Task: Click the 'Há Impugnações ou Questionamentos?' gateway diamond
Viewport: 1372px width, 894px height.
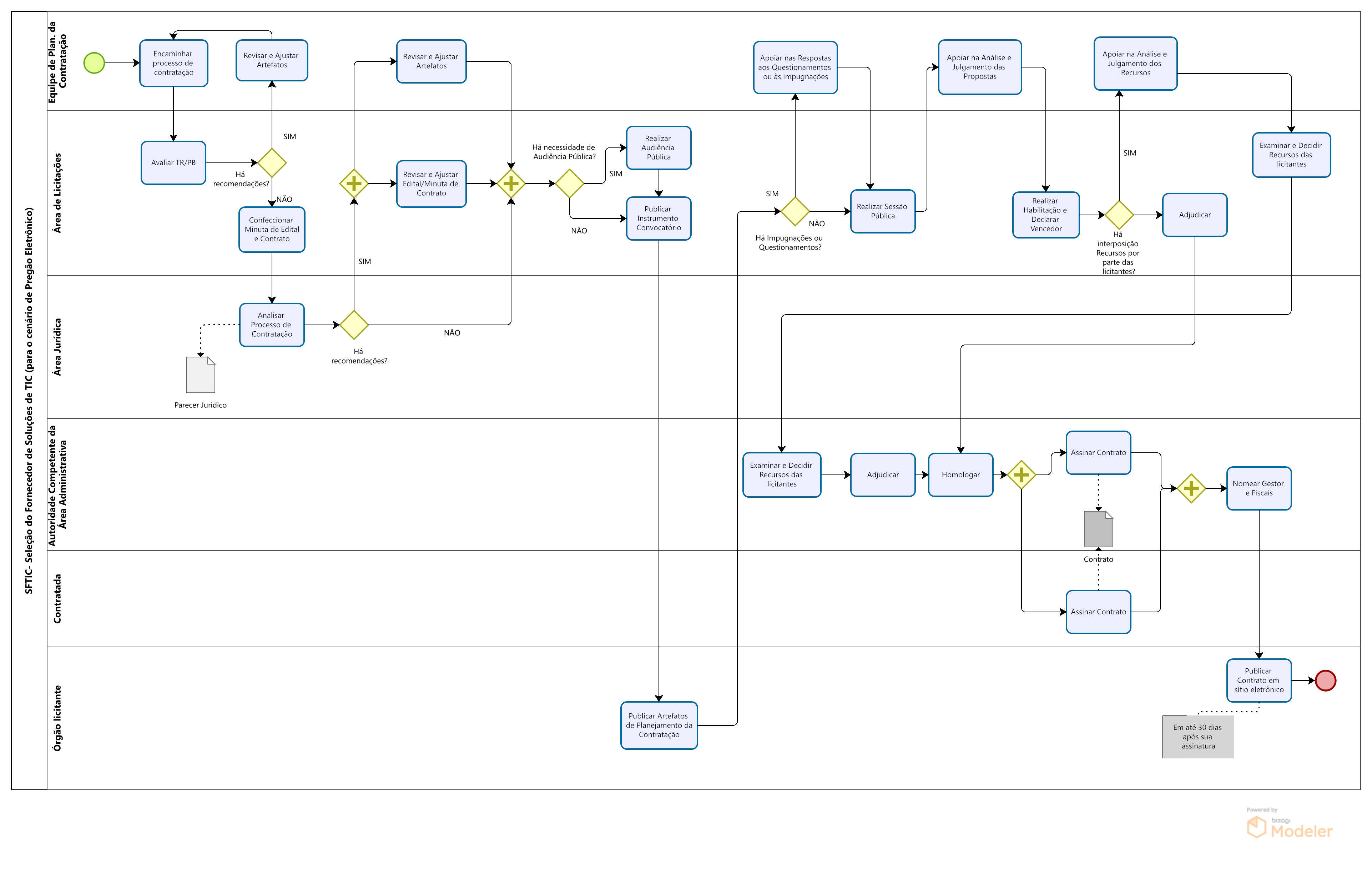Action: coord(795,211)
